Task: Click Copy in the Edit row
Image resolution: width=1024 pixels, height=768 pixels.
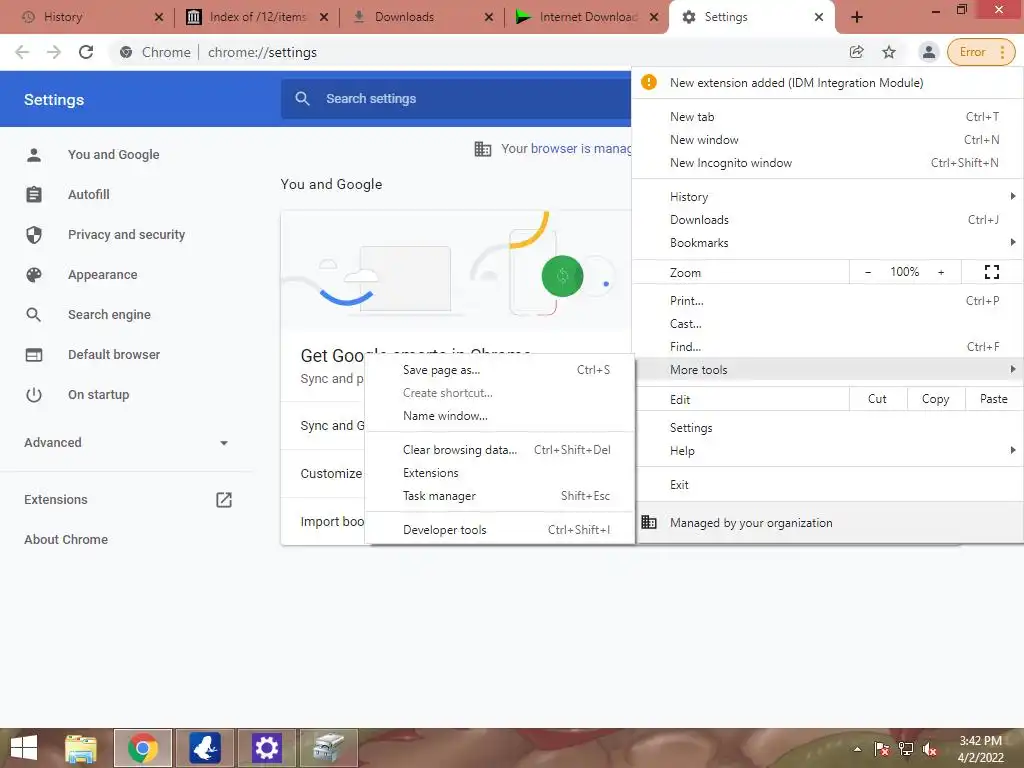Action: coord(935,399)
